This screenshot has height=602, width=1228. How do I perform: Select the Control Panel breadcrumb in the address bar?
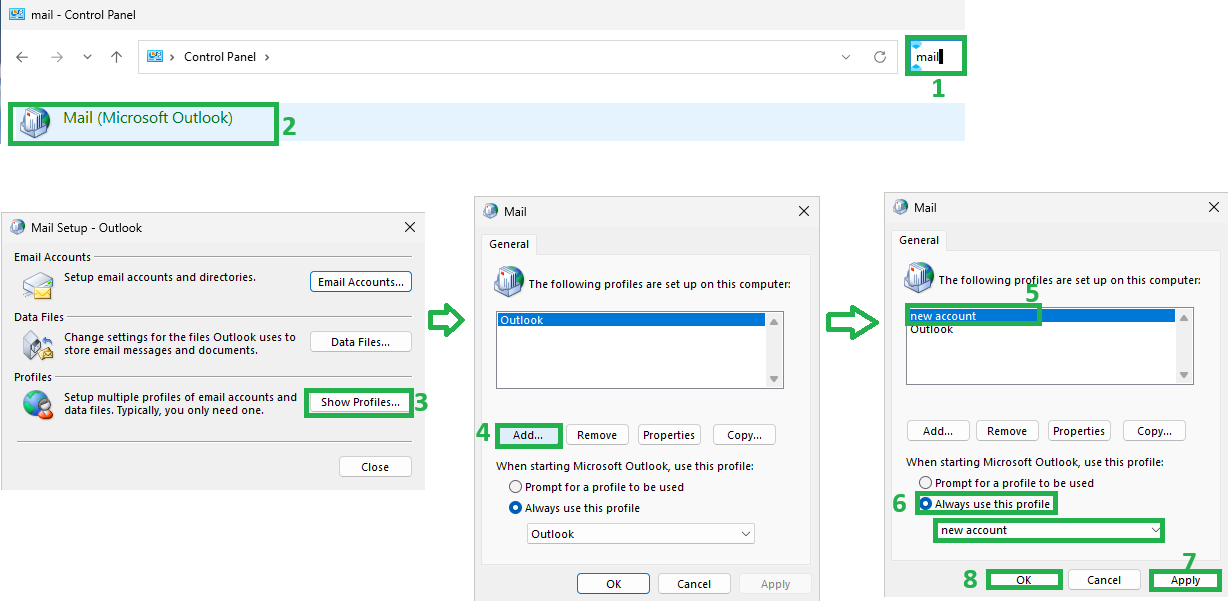[x=220, y=57]
